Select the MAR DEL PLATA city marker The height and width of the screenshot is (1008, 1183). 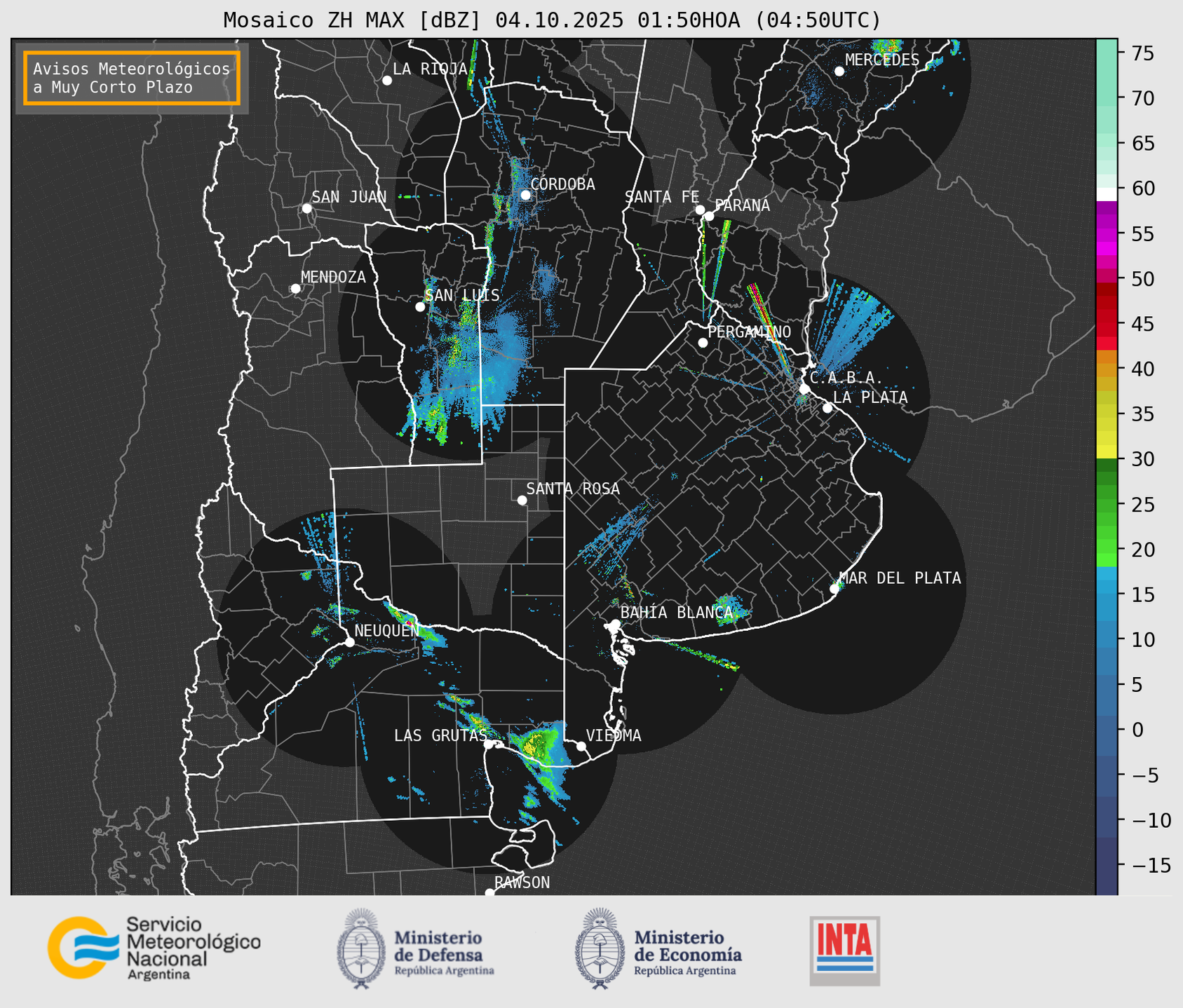834,589
